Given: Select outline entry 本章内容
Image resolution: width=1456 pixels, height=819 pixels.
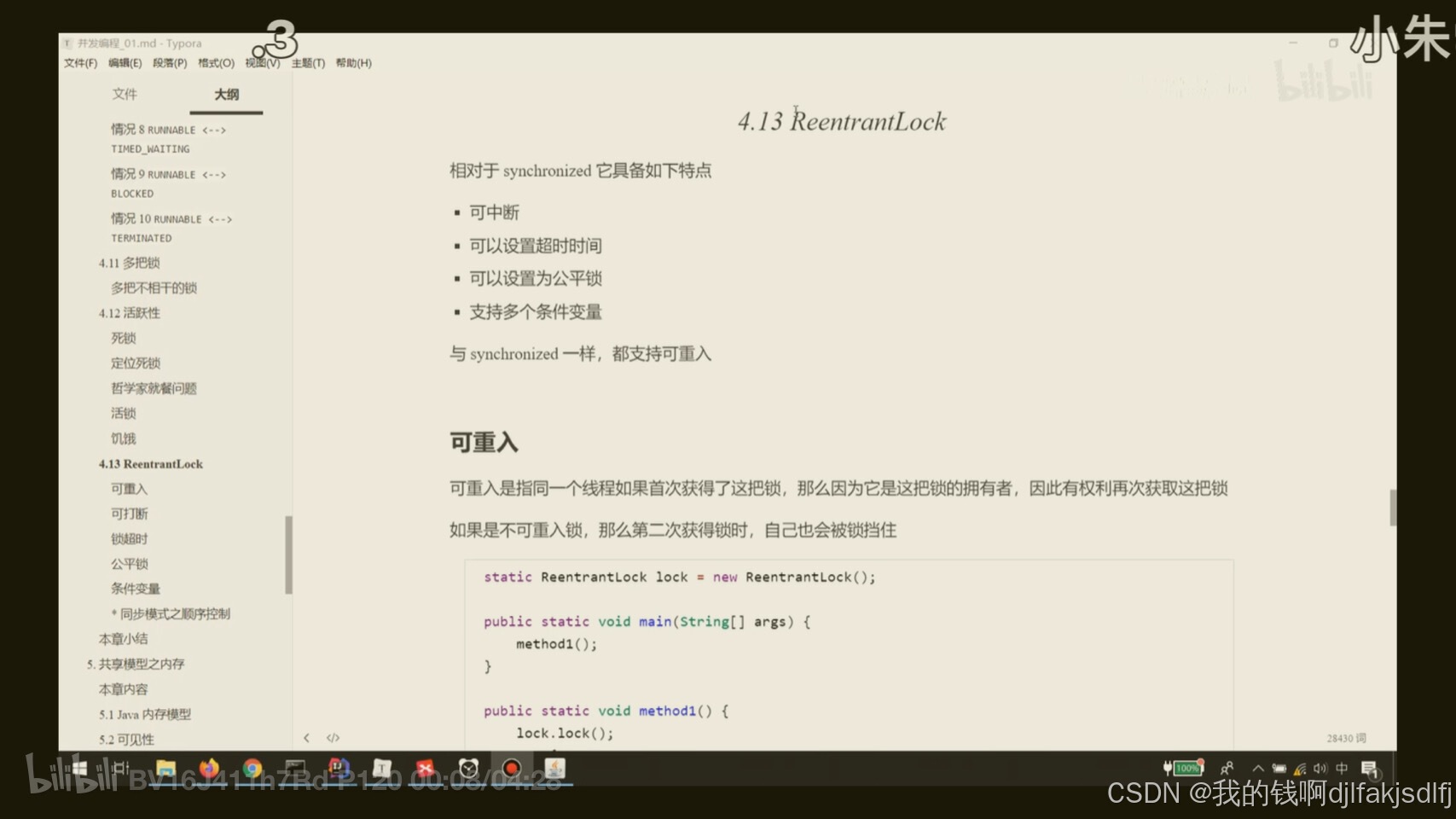Looking at the screenshot, I should pyautogui.click(x=123, y=689).
